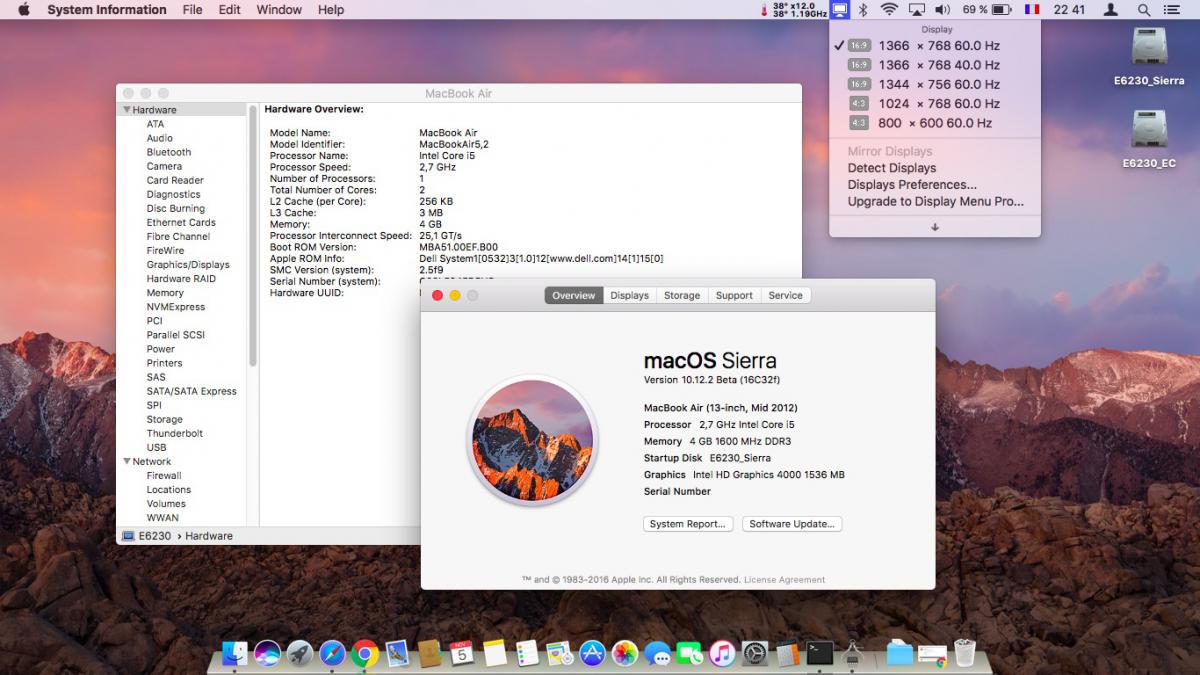The width and height of the screenshot is (1200, 675).
Task: Expand display menu with bottom arrow
Action: 935,227
